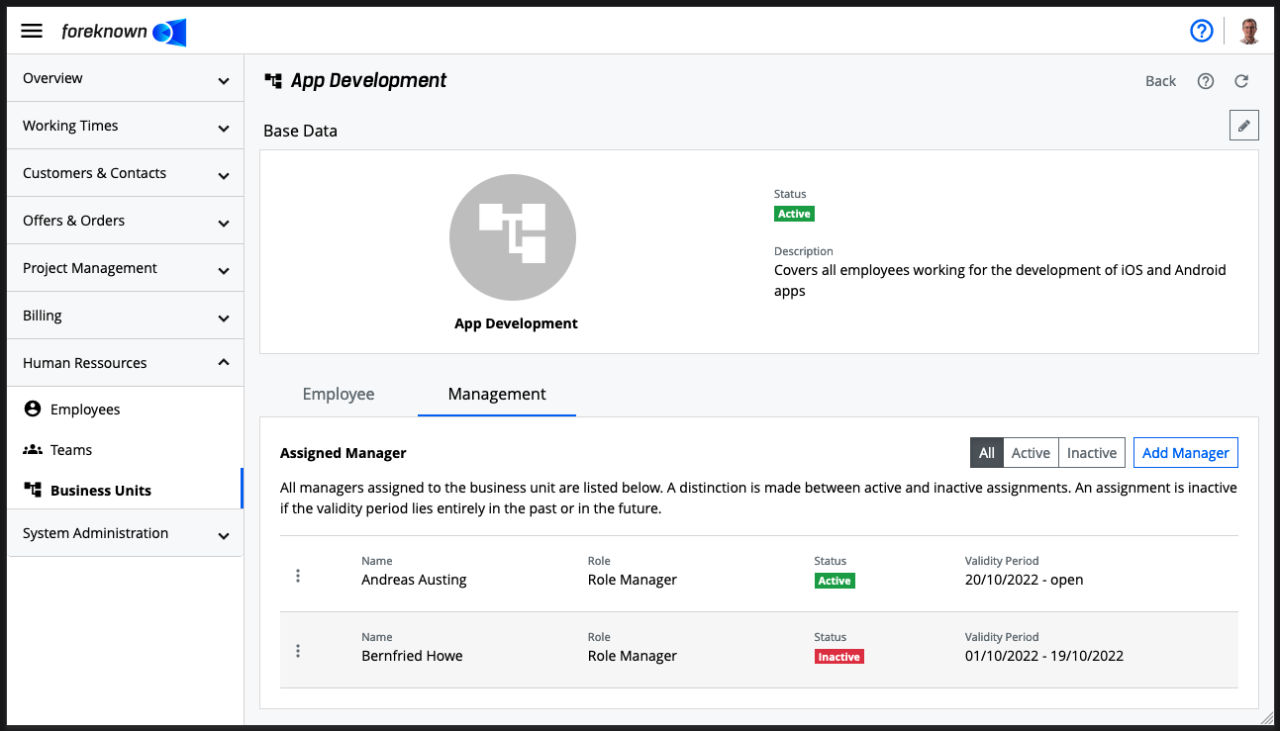Viewport: 1280px width, 731px height.
Task: Open the three-dot menu for Bernfried Howe
Action: tap(298, 651)
